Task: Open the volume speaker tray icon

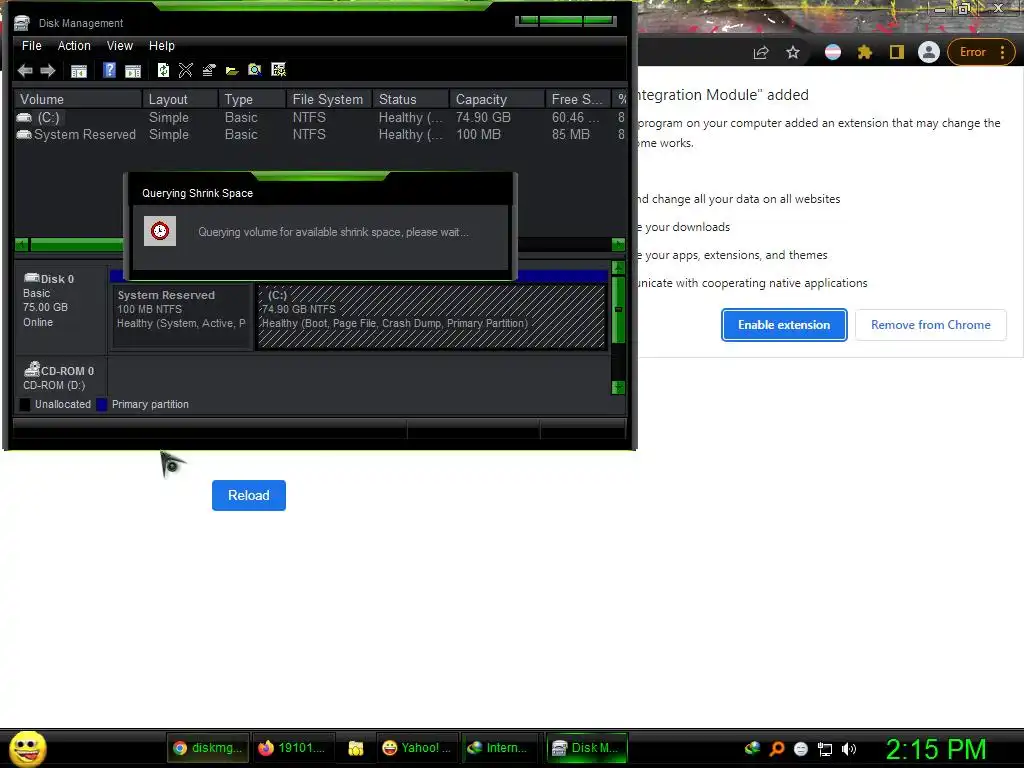Action: tap(848, 749)
